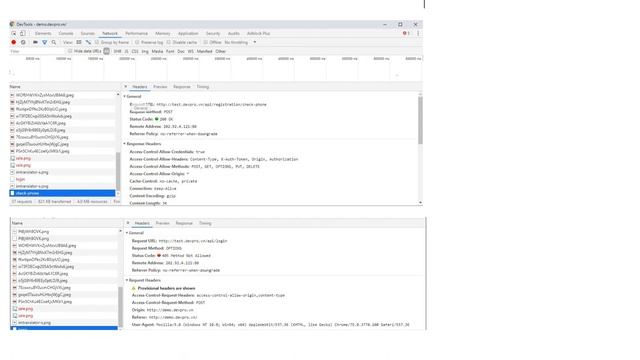This screenshot has height=360, width=640.
Task: Clear the network log
Action: pos(23,42)
